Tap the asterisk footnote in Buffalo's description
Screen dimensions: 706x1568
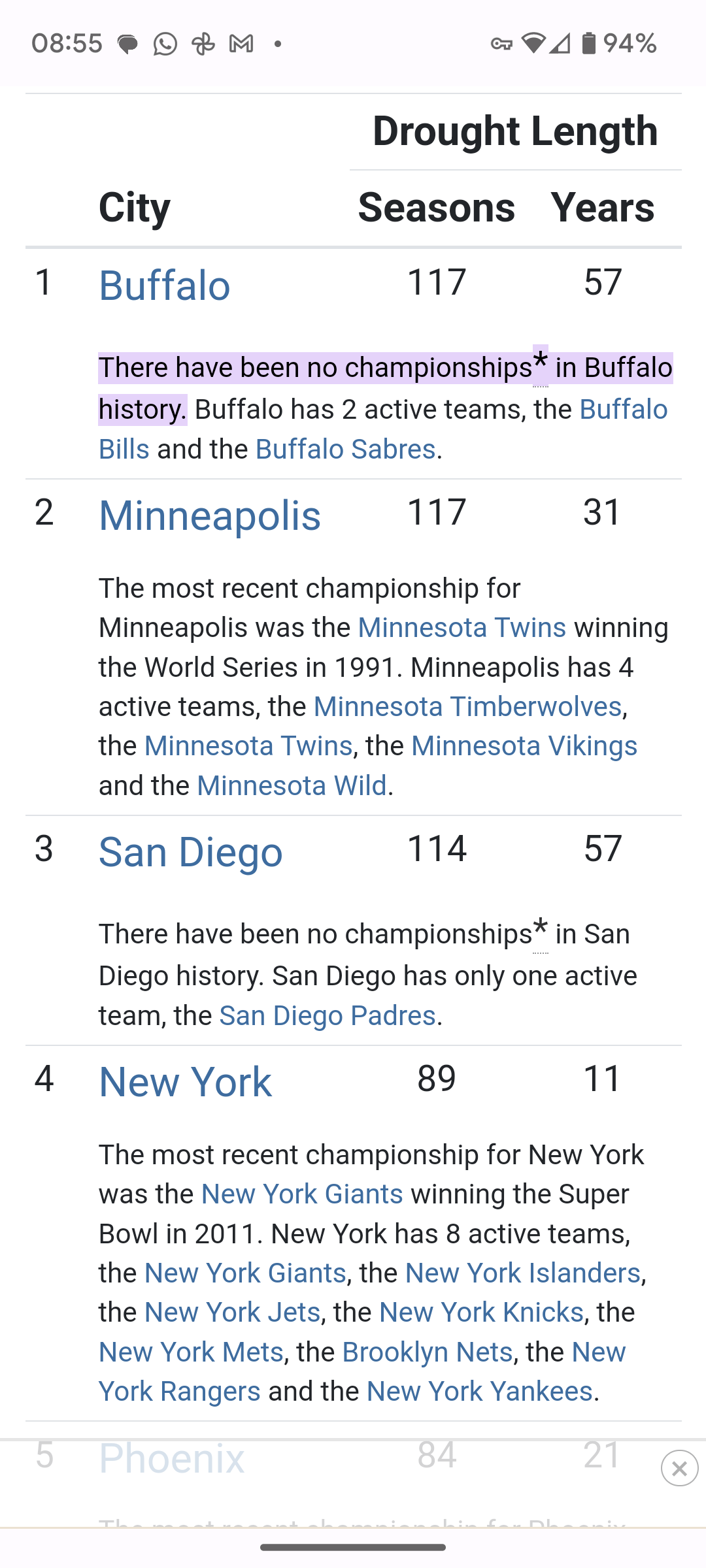540,363
